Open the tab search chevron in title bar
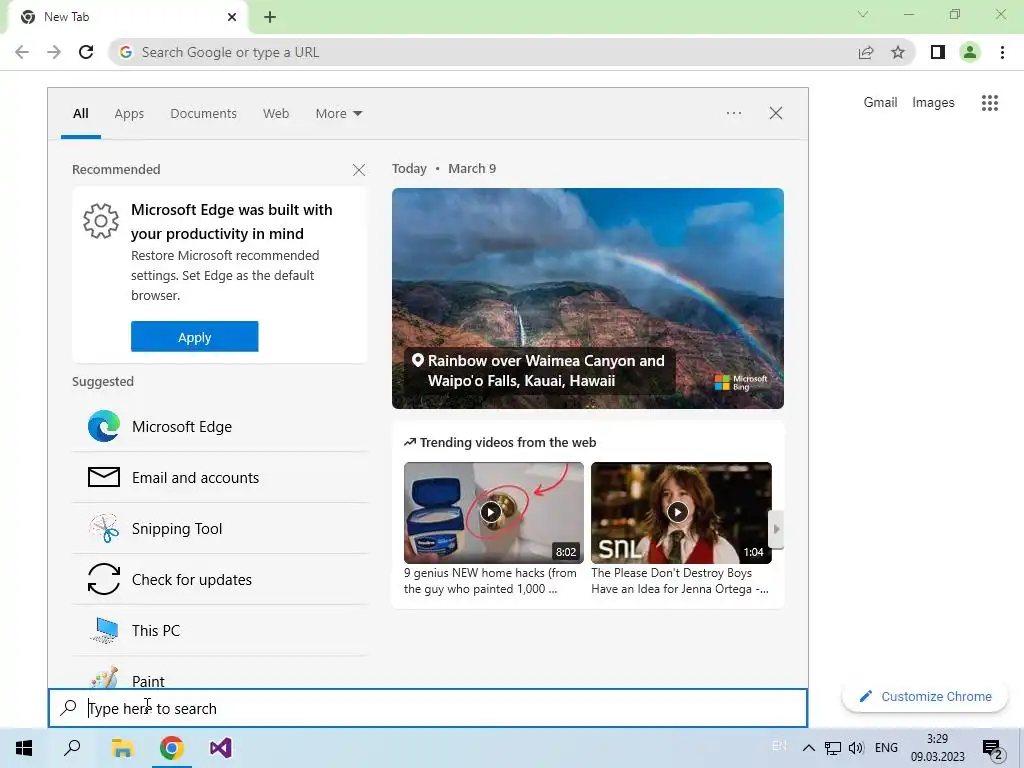Image resolution: width=1024 pixels, height=768 pixels. click(863, 14)
